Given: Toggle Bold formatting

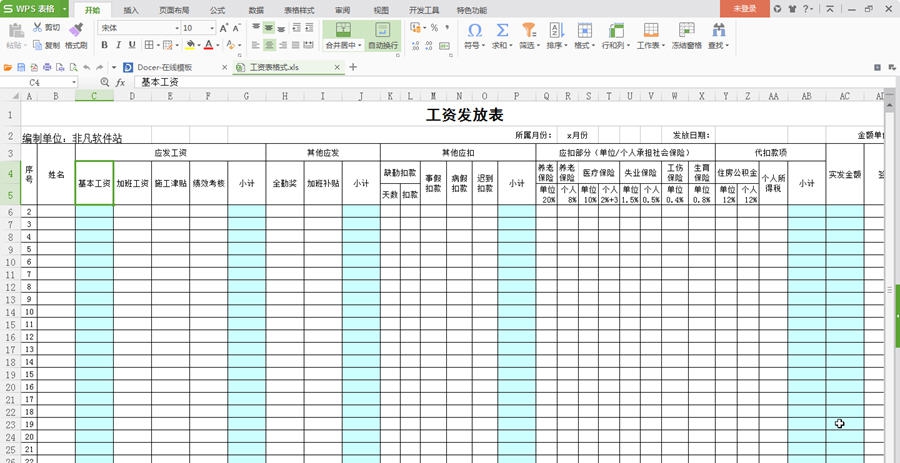Looking at the screenshot, I should 104,45.
